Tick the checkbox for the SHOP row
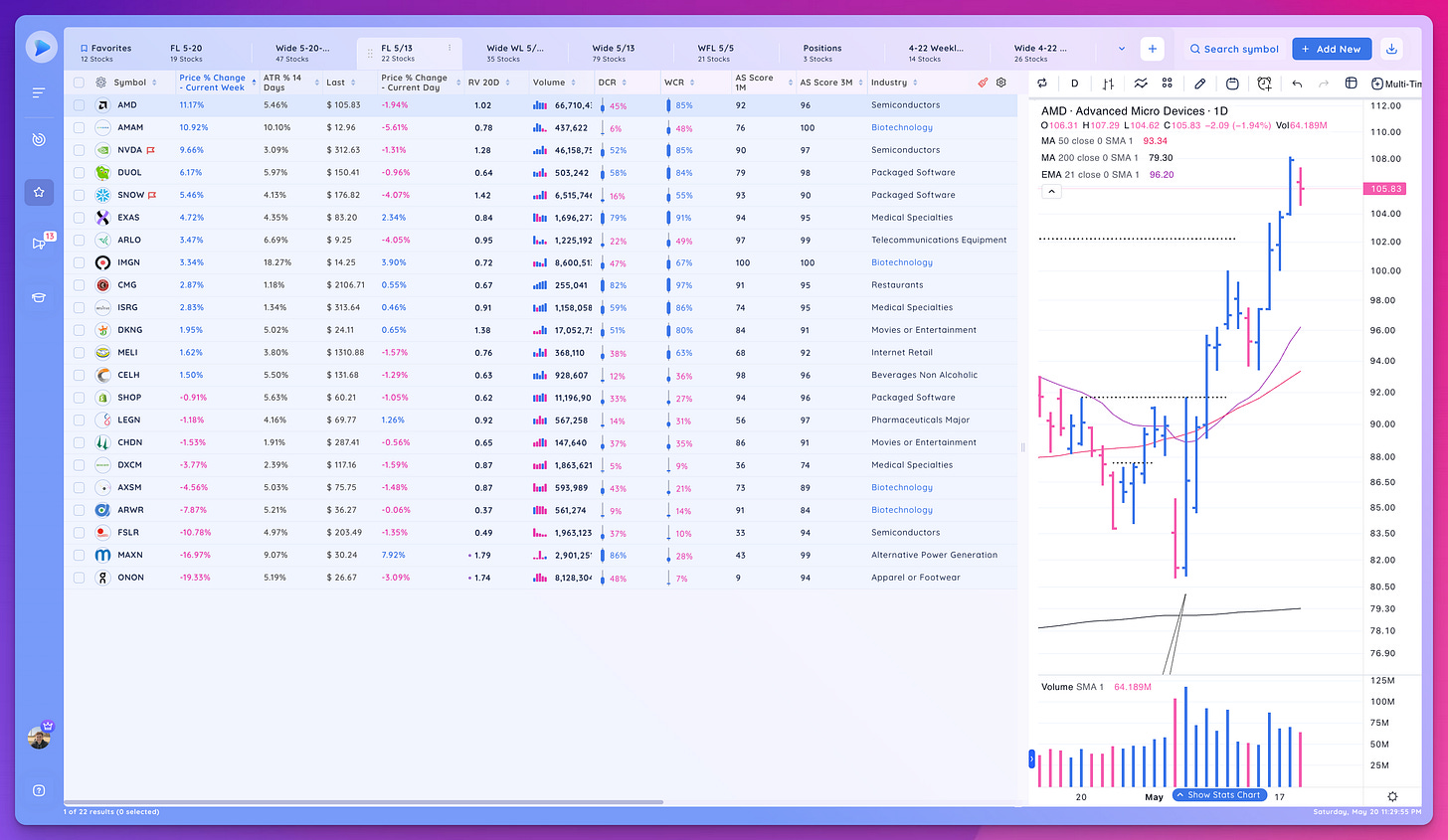 pyautogui.click(x=80, y=398)
